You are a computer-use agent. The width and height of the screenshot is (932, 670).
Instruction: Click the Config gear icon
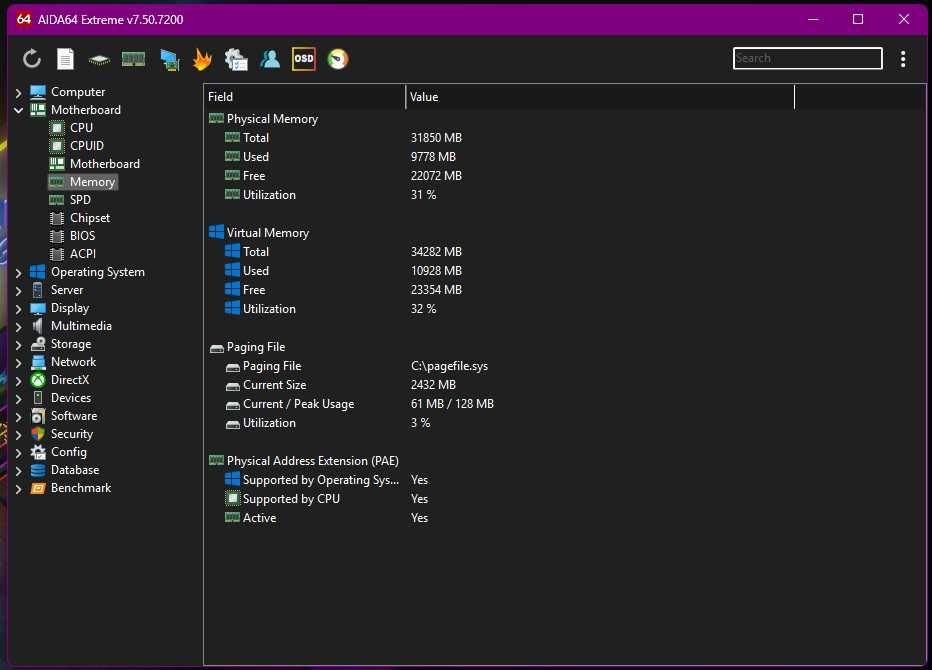point(37,452)
